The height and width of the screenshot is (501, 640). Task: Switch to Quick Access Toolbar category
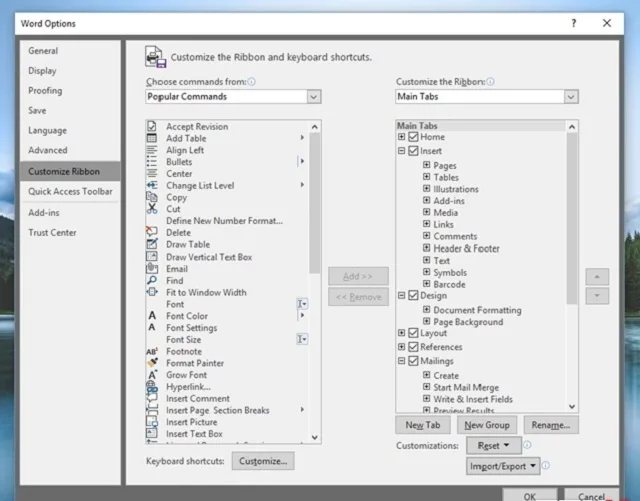point(70,191)
